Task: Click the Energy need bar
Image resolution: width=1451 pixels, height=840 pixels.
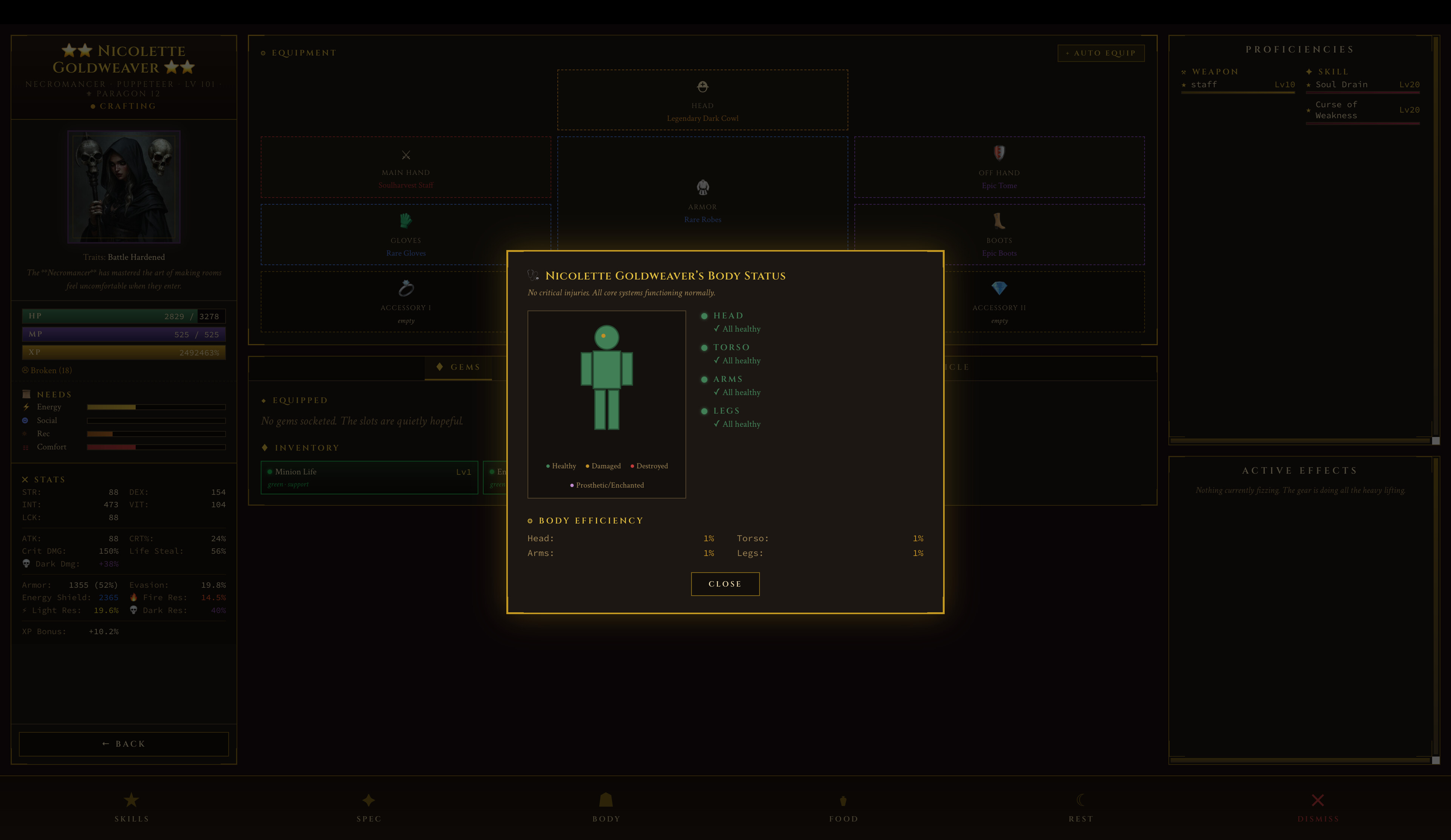Action: pos(156,407)
